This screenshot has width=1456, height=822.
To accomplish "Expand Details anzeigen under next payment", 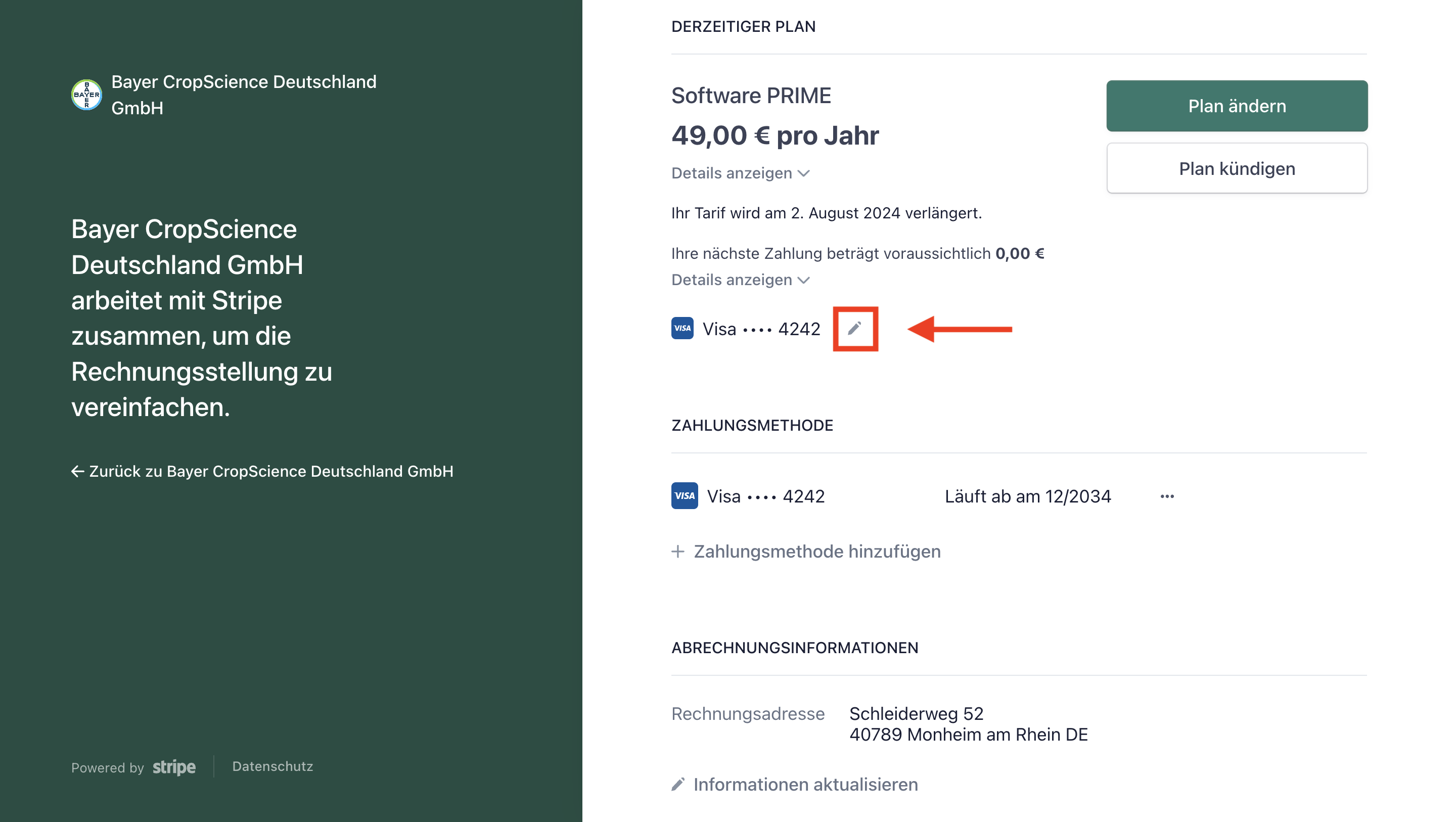I will [741, 280].
